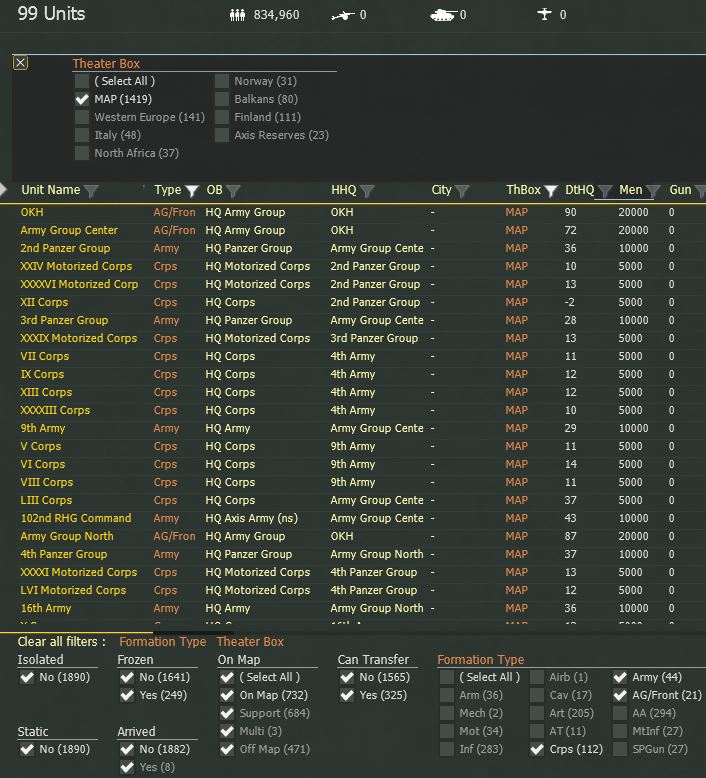Screen dimensions: 706x778
Task: Open the Men column filter funnel
Action: [x=653, y=191]
